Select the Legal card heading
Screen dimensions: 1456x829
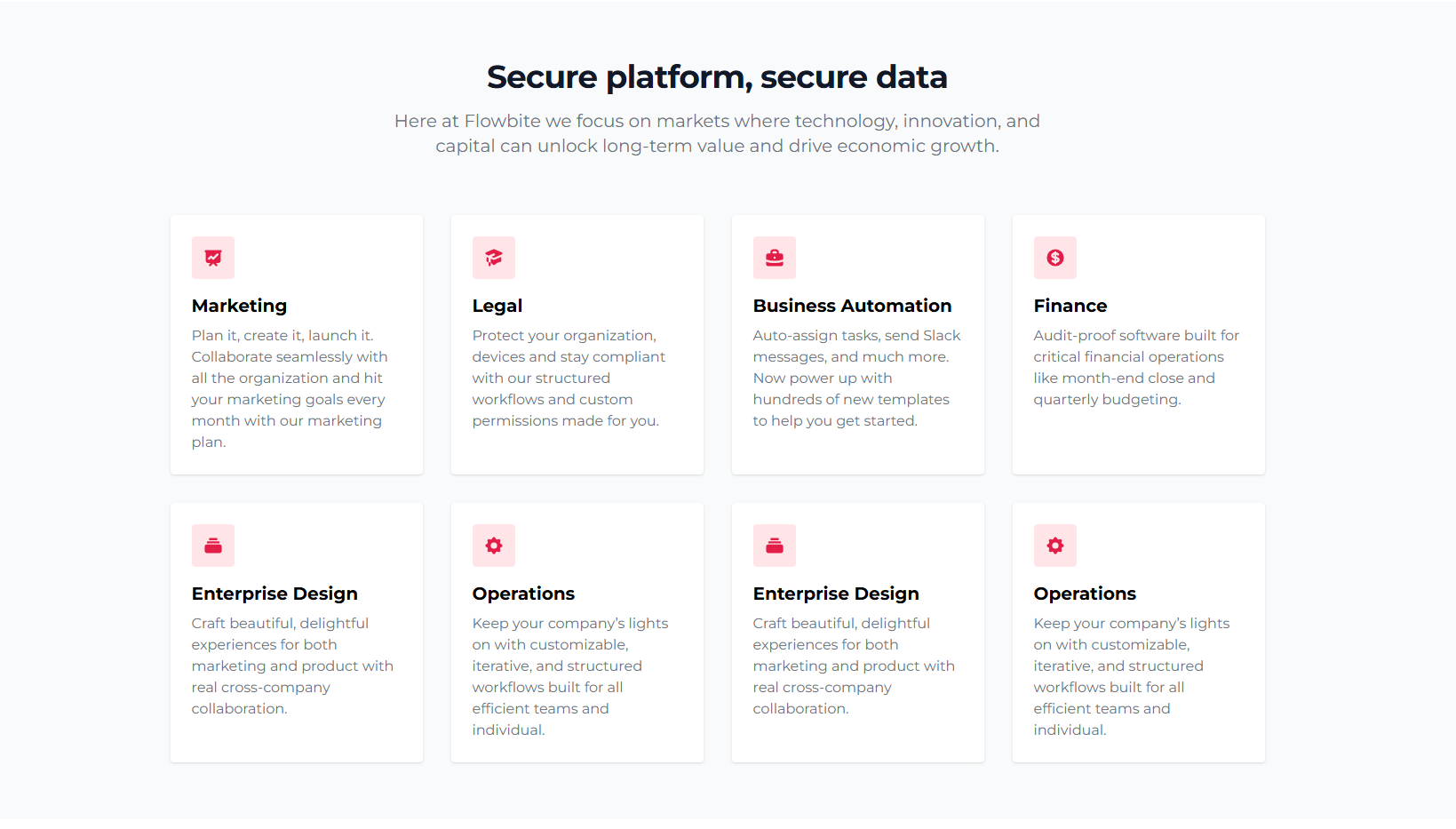point(497,306)
